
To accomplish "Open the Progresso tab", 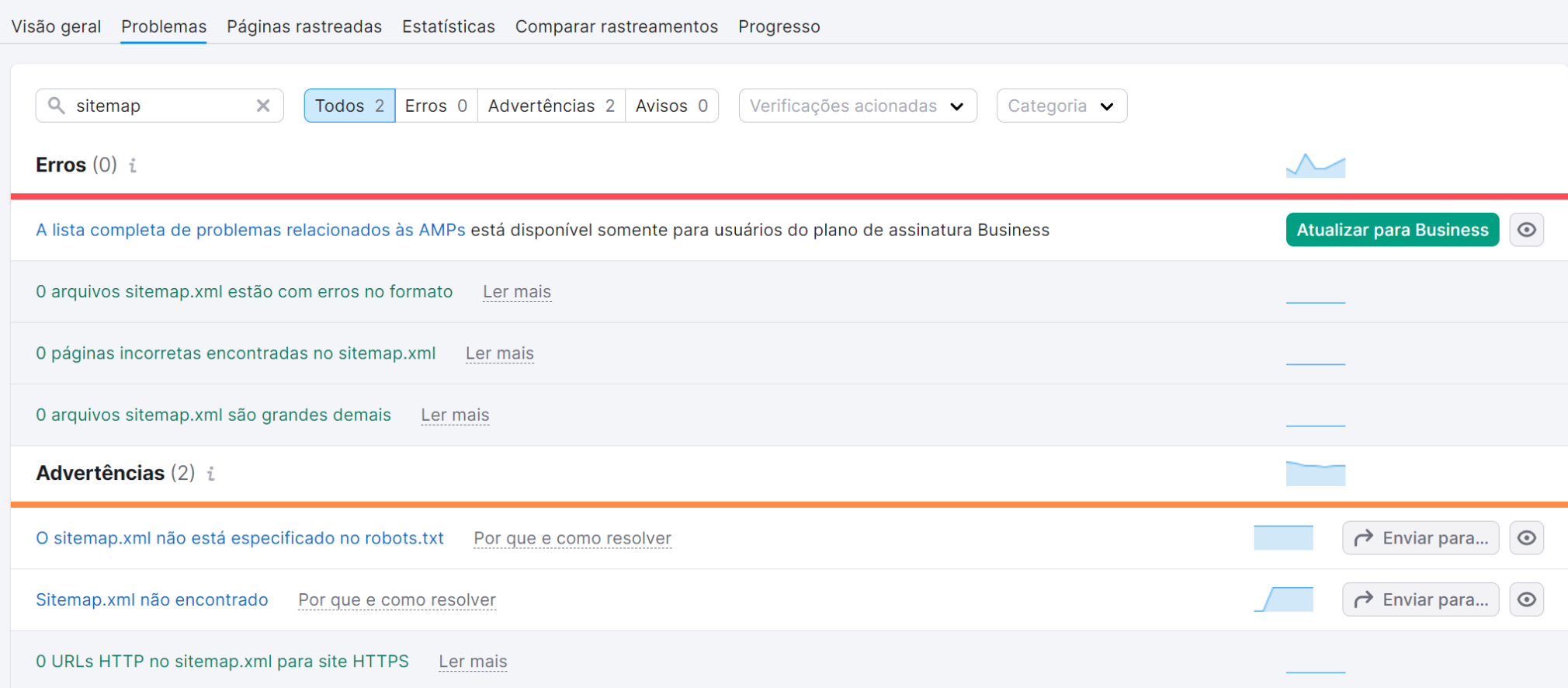I will [x=779, y=26].
